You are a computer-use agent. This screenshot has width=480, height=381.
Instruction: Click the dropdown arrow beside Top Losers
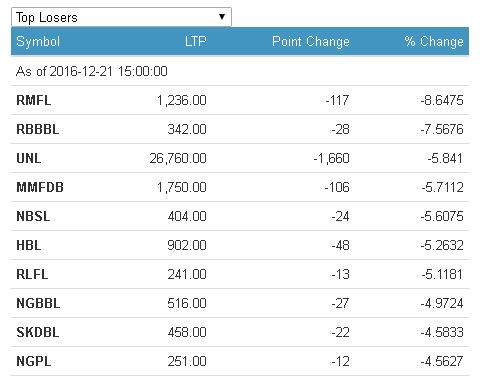[222, 16]
